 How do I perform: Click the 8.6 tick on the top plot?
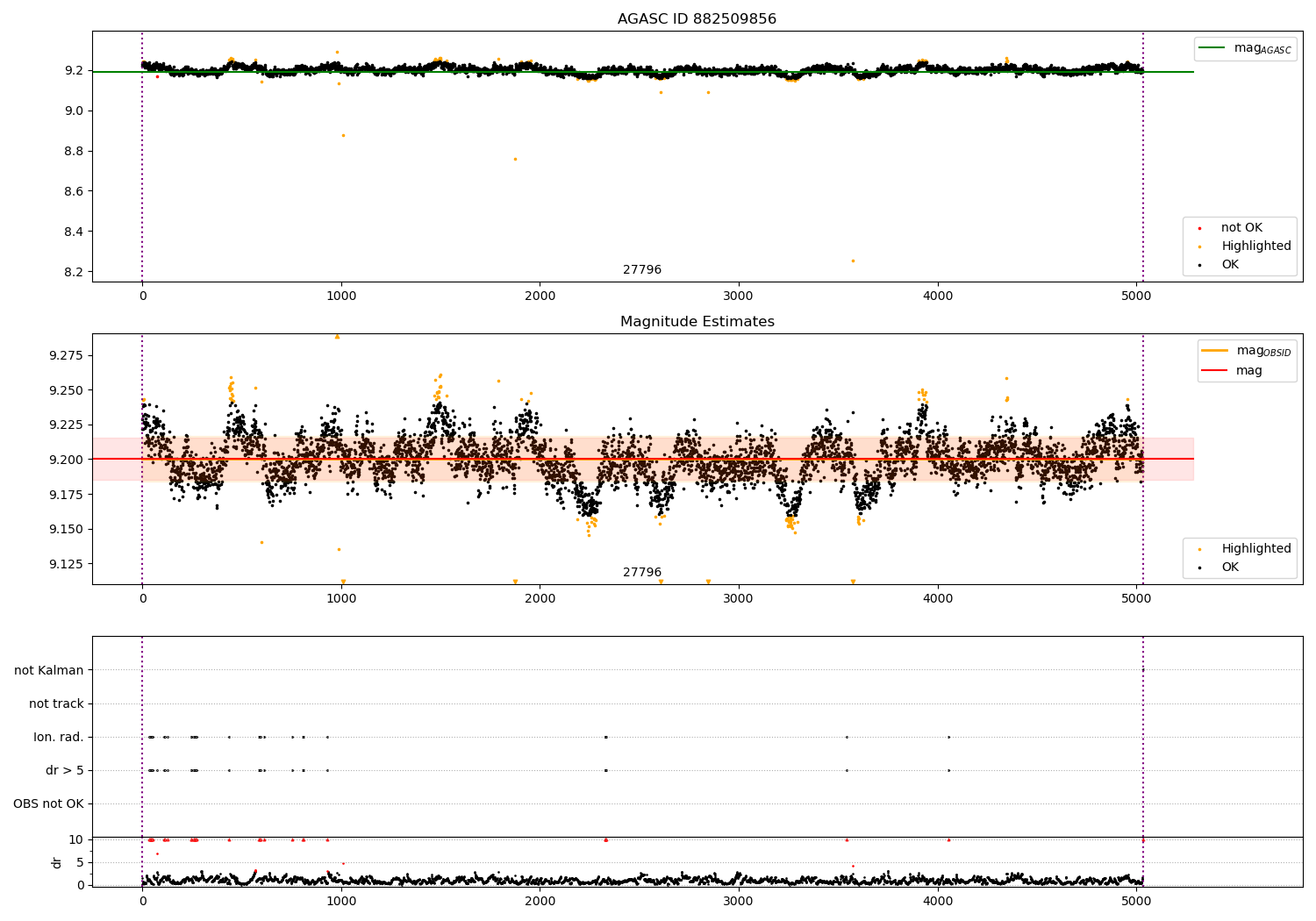74,191
